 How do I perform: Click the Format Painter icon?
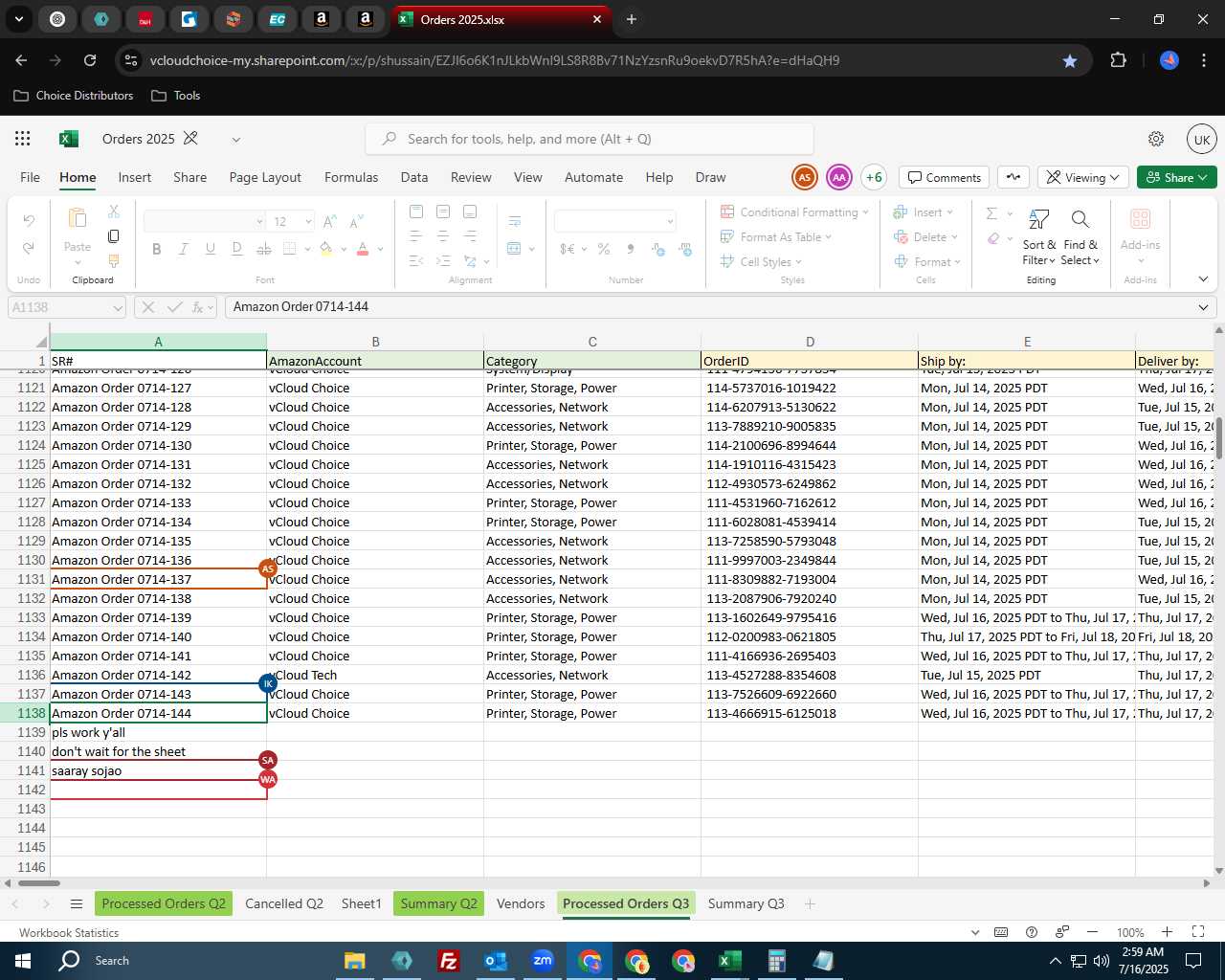(114, 260)
